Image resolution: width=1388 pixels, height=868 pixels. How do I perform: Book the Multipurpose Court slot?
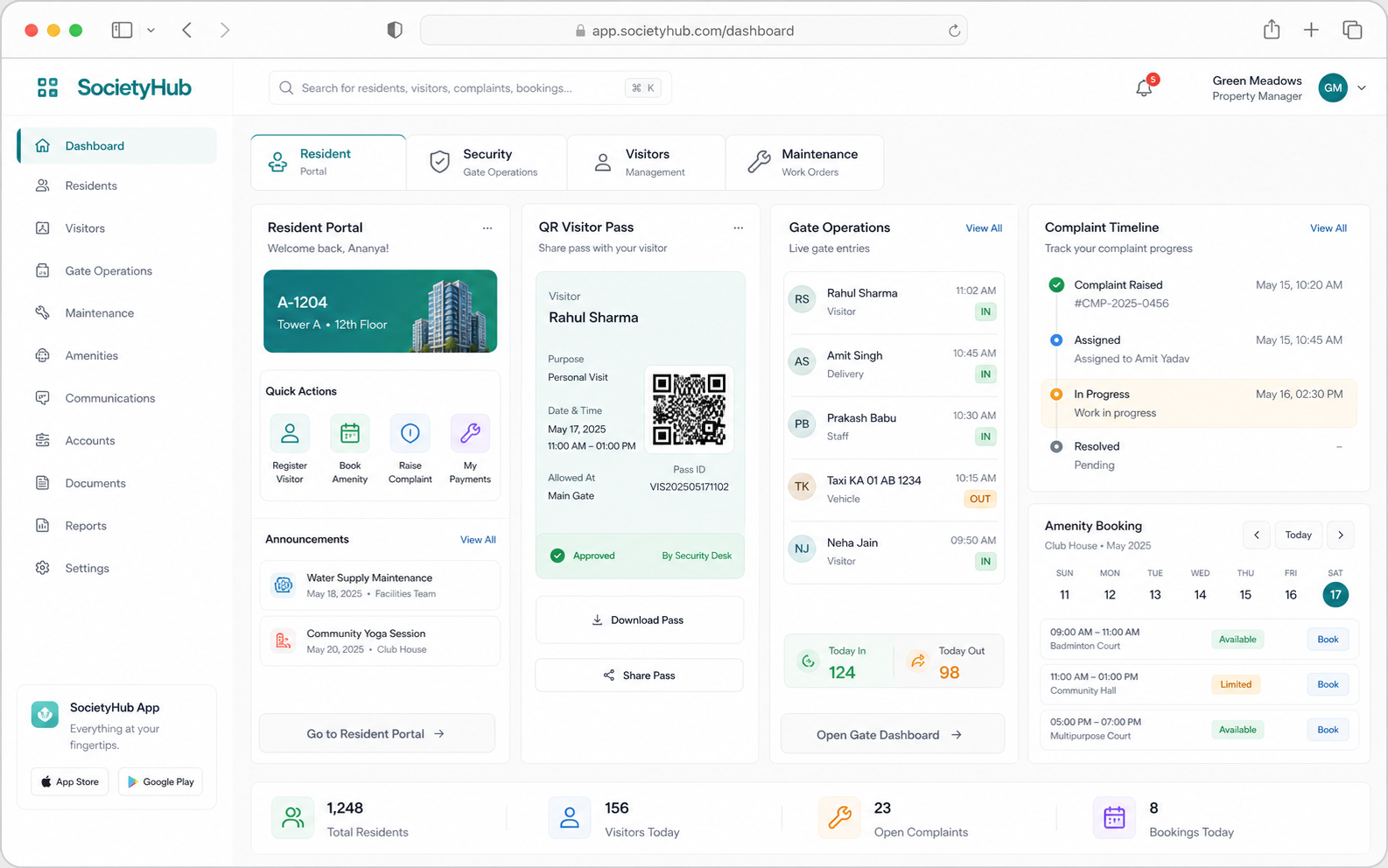tap(1328, 729)
